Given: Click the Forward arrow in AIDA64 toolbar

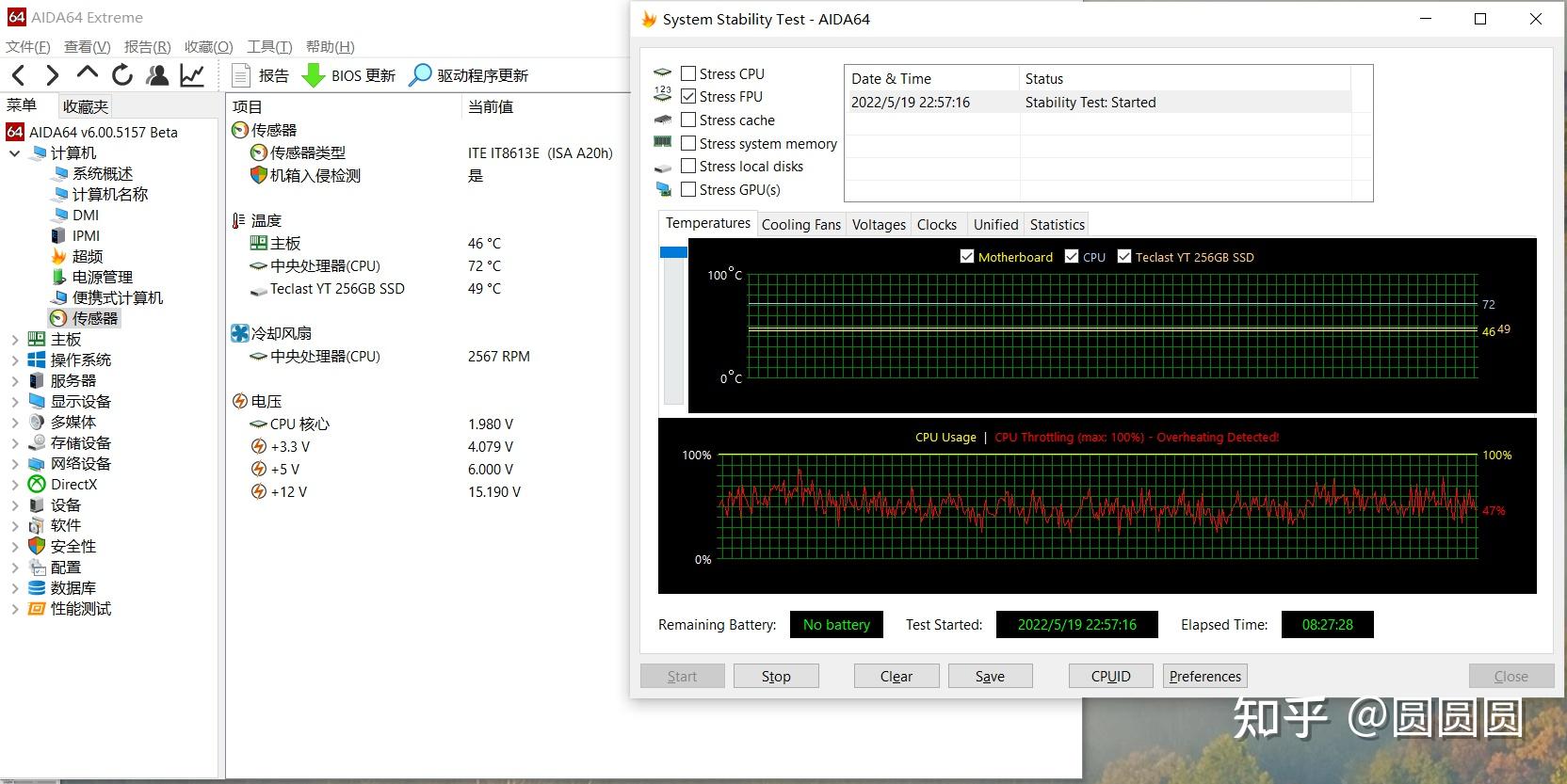Looking at the screenshot, I should [x=53, y=75].
